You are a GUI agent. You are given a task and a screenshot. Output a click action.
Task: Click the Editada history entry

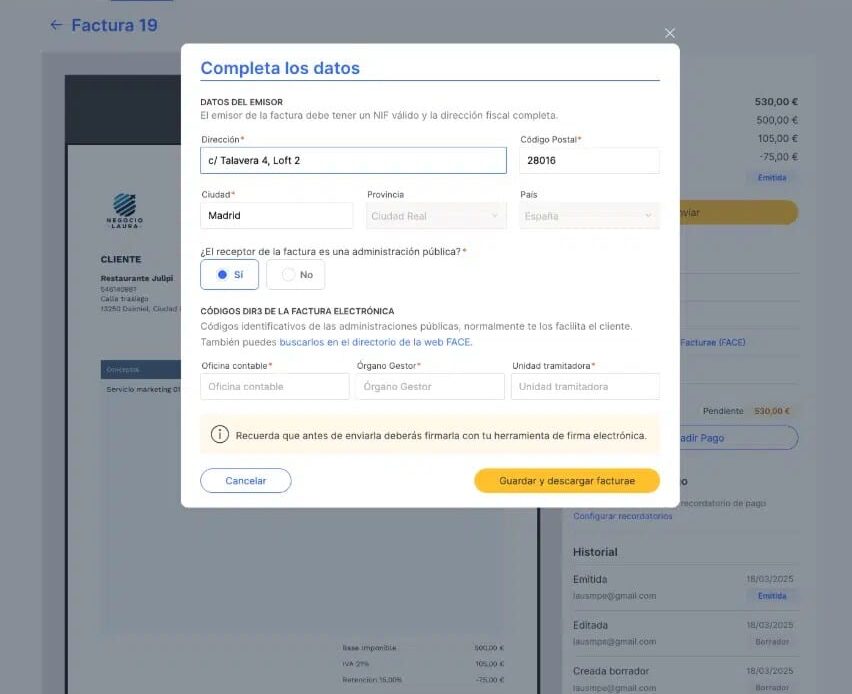590,625
